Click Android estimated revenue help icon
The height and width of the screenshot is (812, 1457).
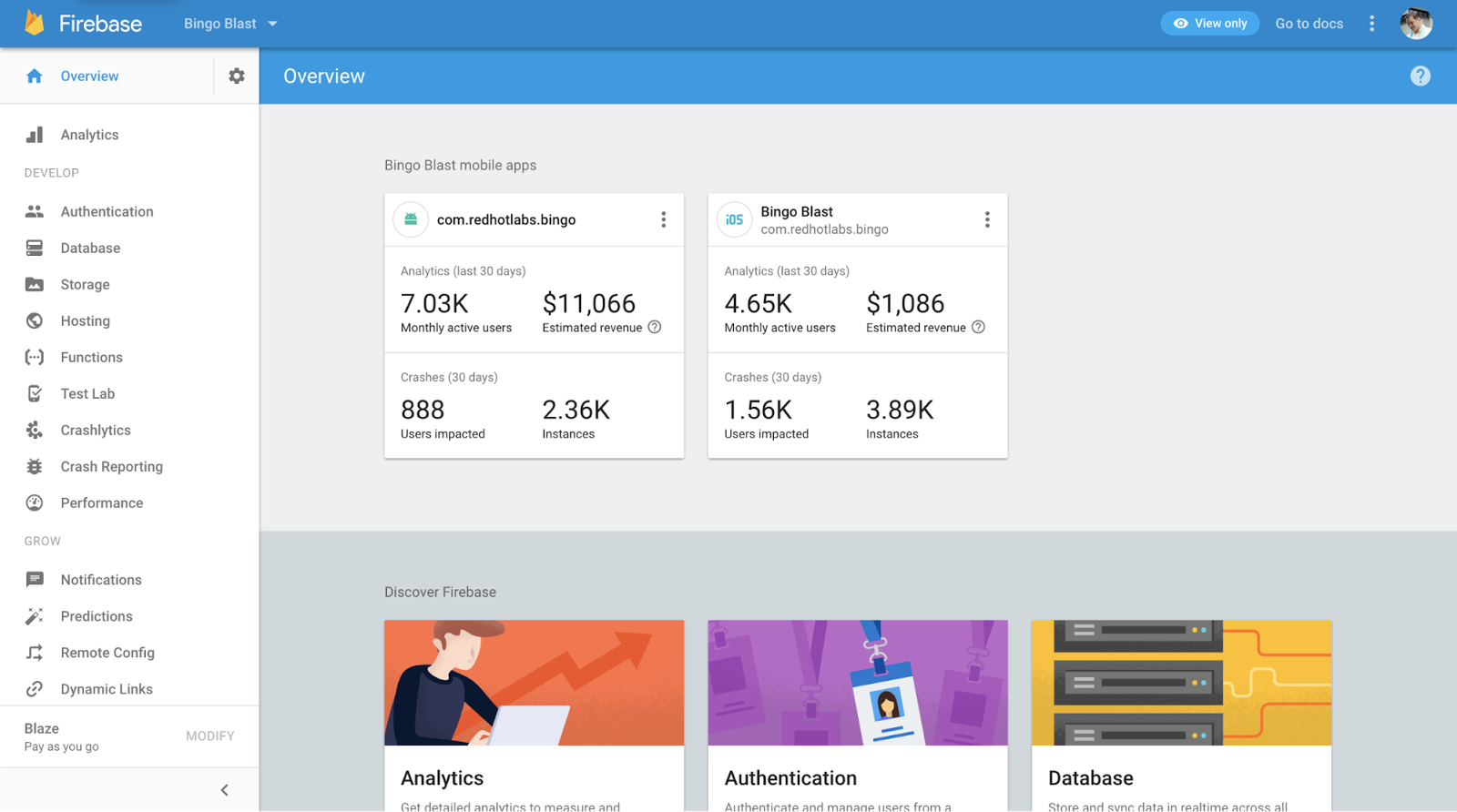[x=654, y=328]
